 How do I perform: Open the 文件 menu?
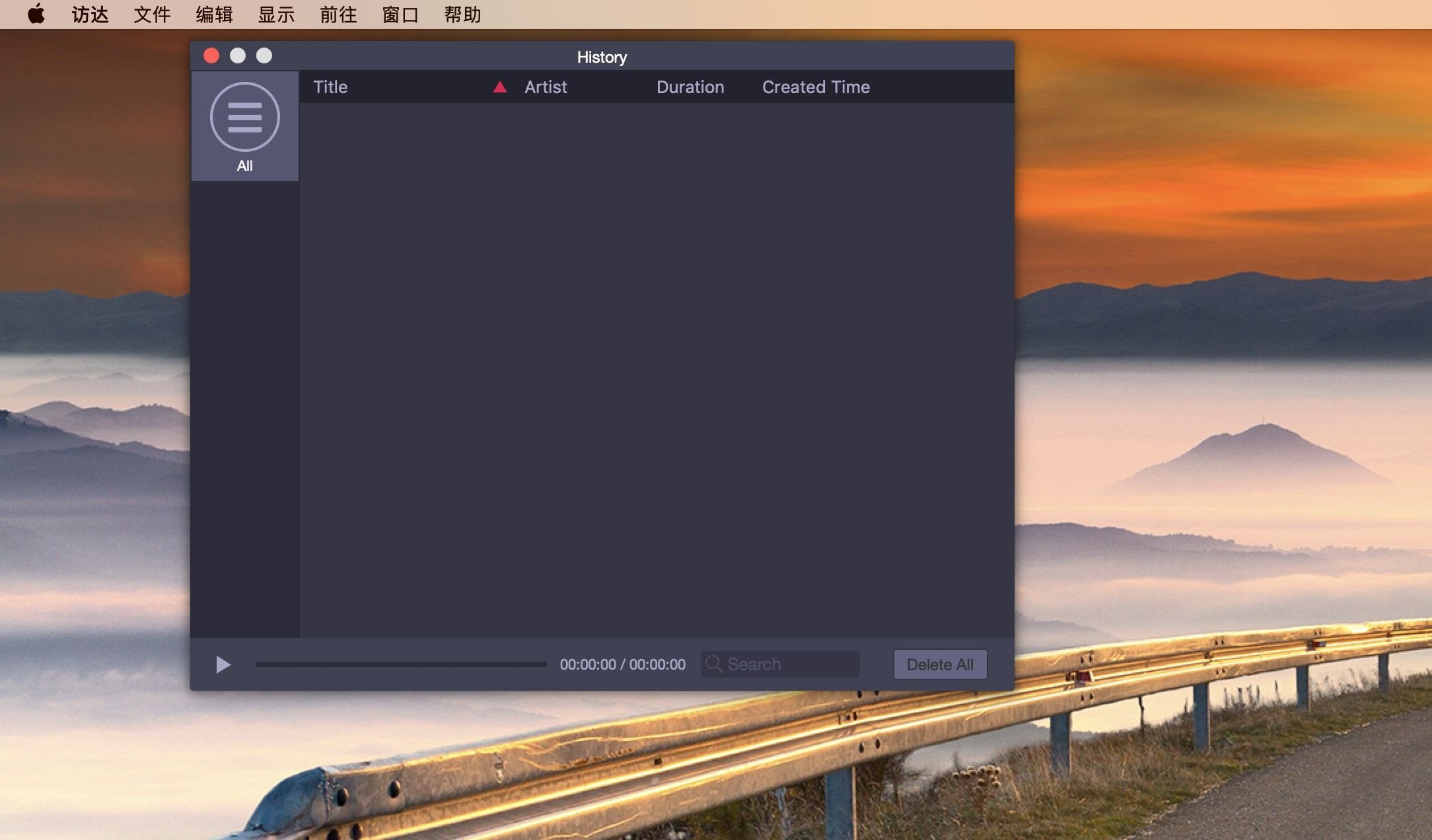coord(152,15)
